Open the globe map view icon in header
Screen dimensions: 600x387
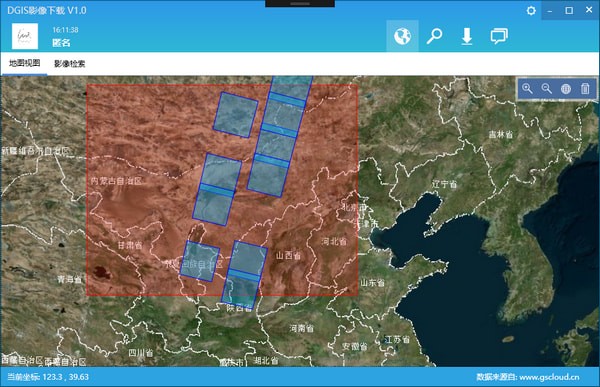(402, 36)
